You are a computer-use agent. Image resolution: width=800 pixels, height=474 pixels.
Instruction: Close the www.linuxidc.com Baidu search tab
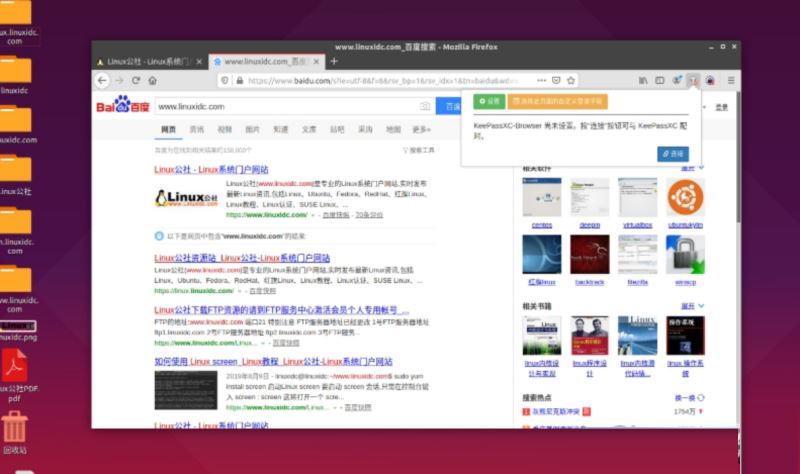coord(316,62)
